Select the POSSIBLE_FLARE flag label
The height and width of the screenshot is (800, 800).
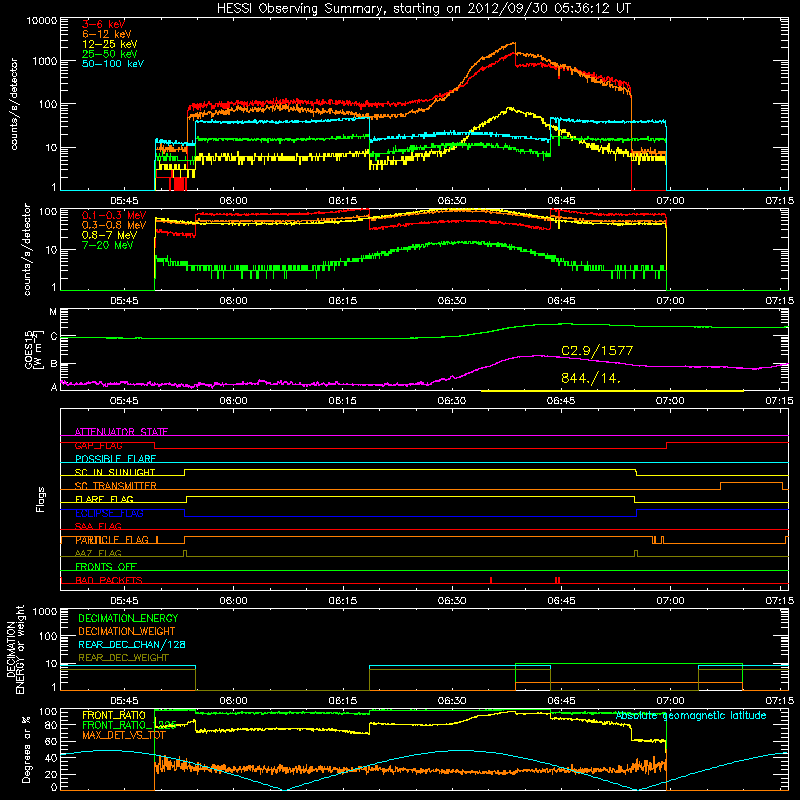pyautogui.click(x=115, y=459)
